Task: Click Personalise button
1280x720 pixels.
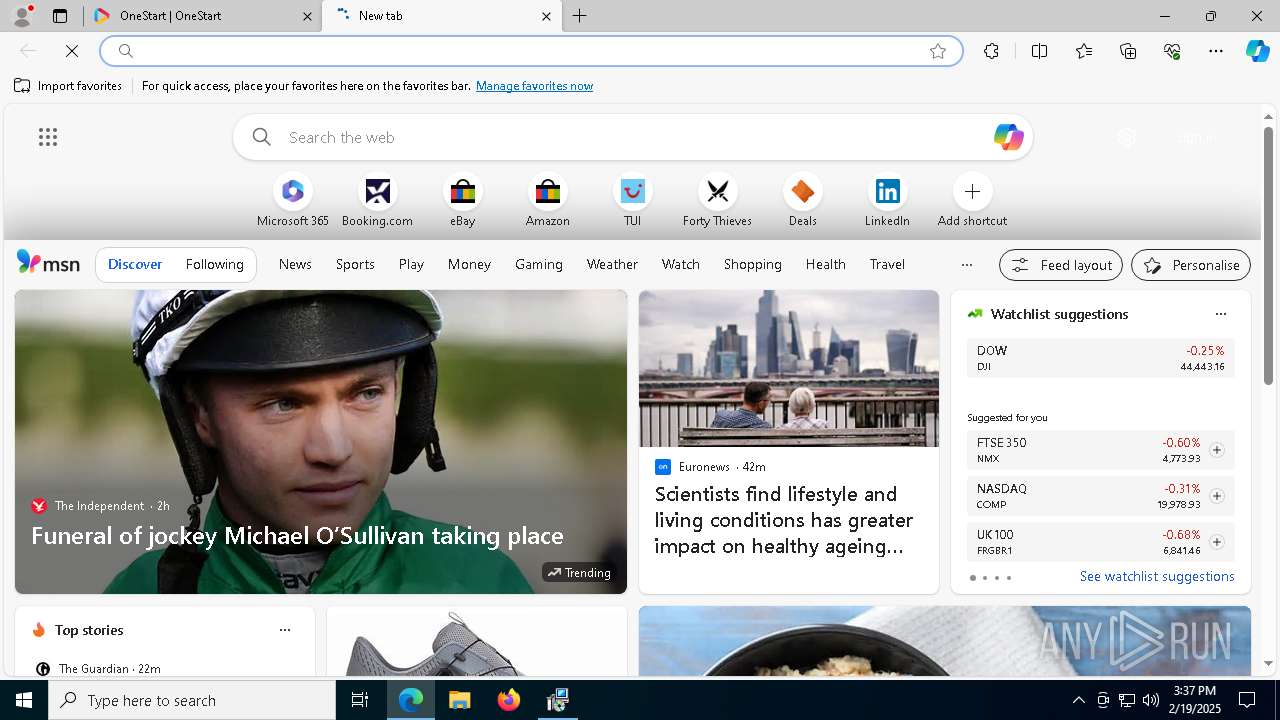Action: pos(1191,265)
